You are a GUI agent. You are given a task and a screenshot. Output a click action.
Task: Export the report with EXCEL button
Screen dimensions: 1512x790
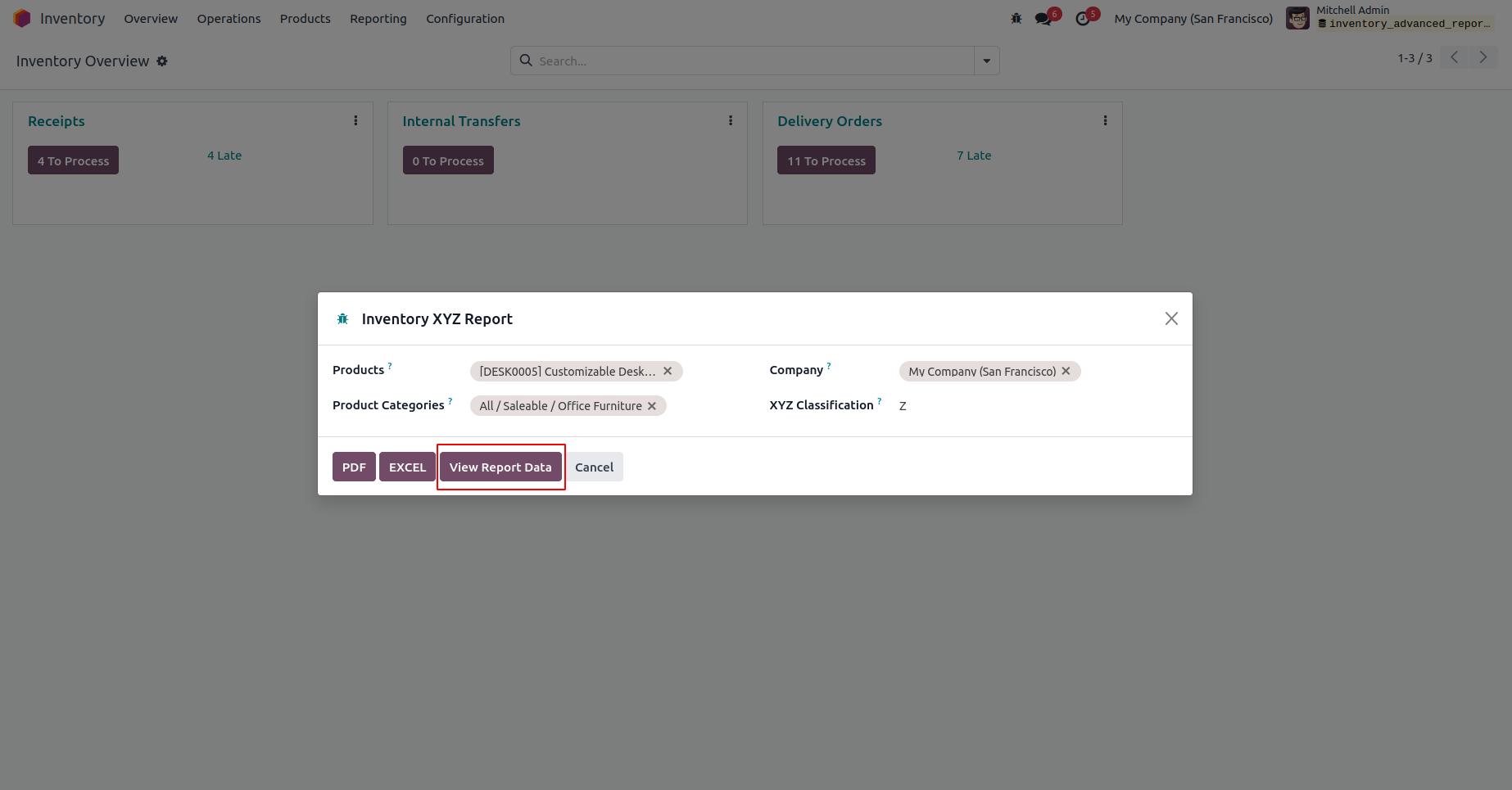coord(407,467)
